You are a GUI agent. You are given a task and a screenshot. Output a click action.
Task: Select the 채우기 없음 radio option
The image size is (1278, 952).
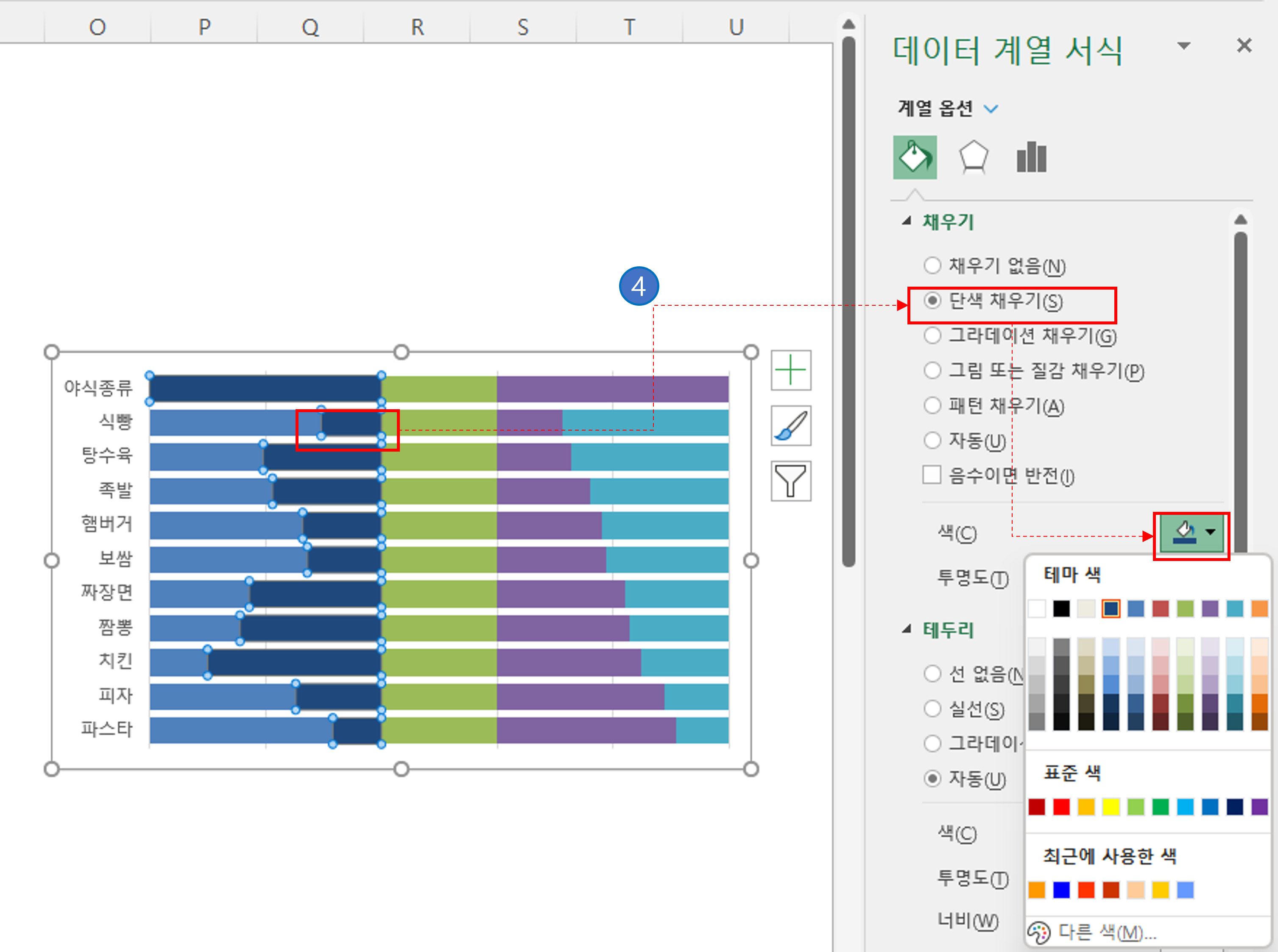click(x=932, y=265)
